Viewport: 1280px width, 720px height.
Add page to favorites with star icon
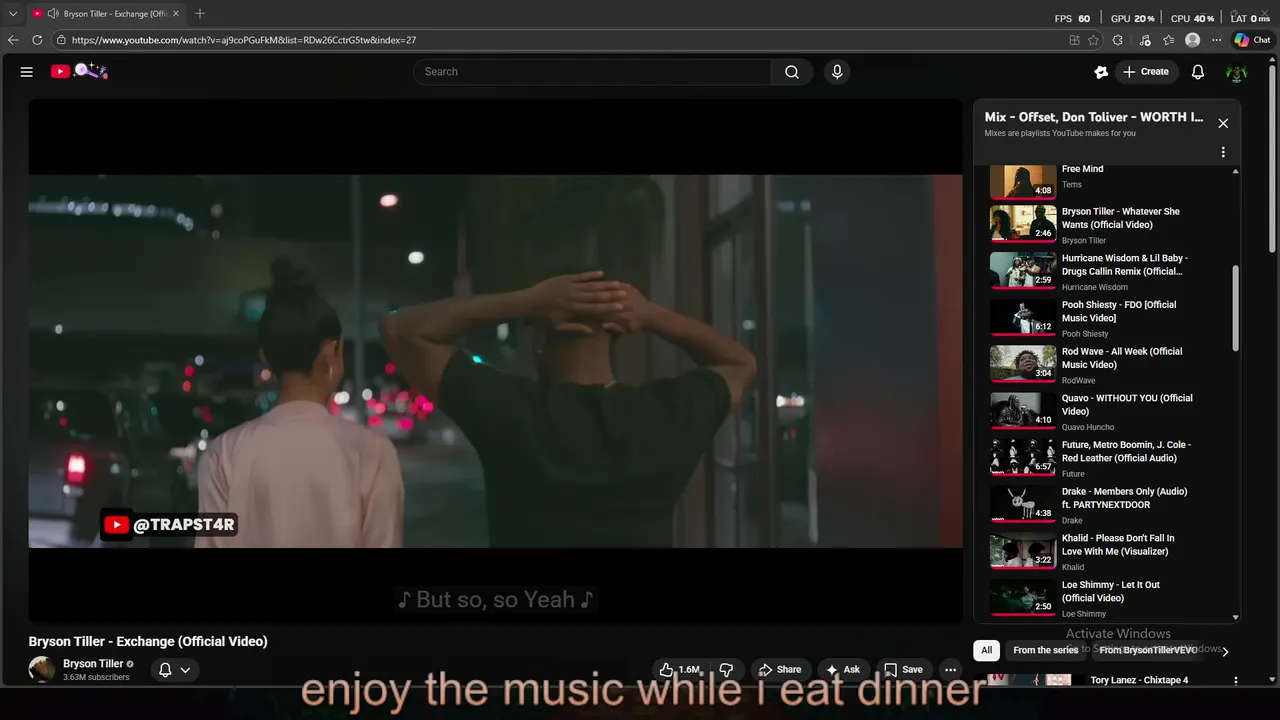coord(1094,40)
